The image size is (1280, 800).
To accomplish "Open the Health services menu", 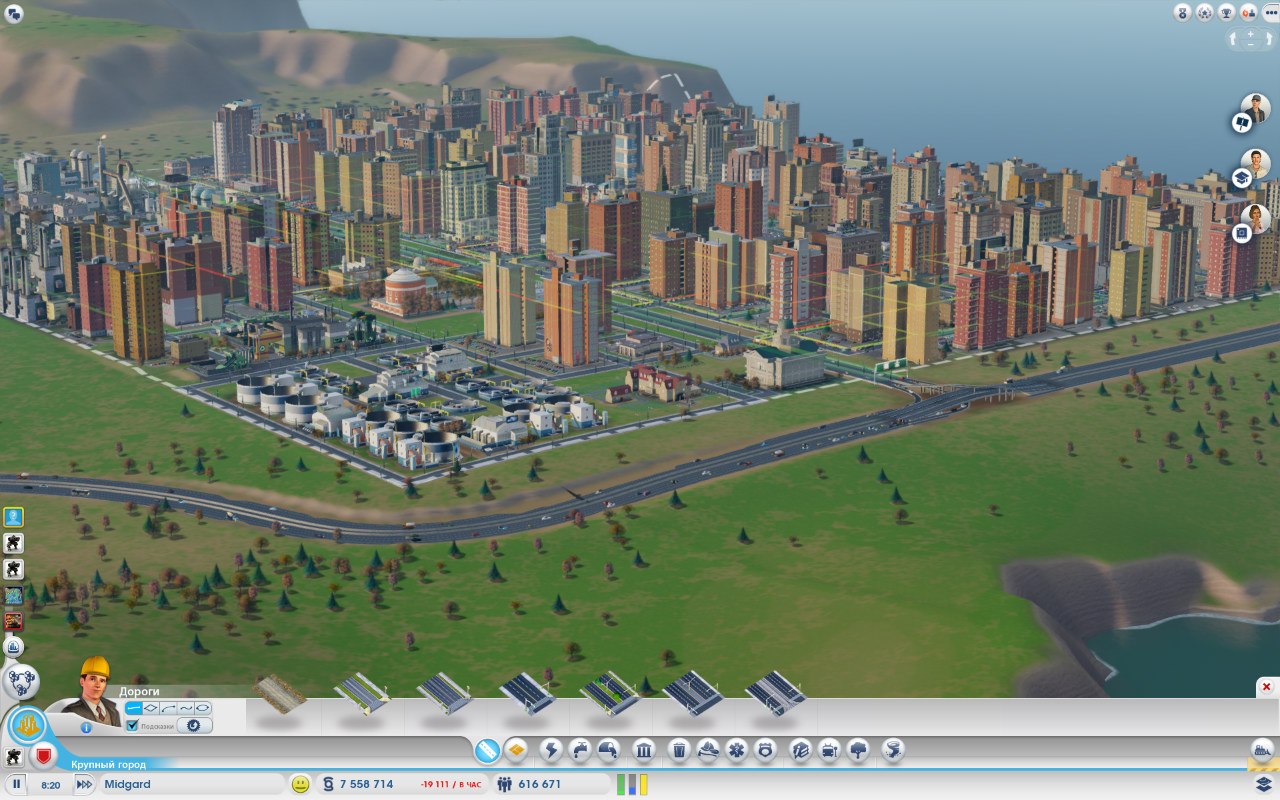I will 736,749.
